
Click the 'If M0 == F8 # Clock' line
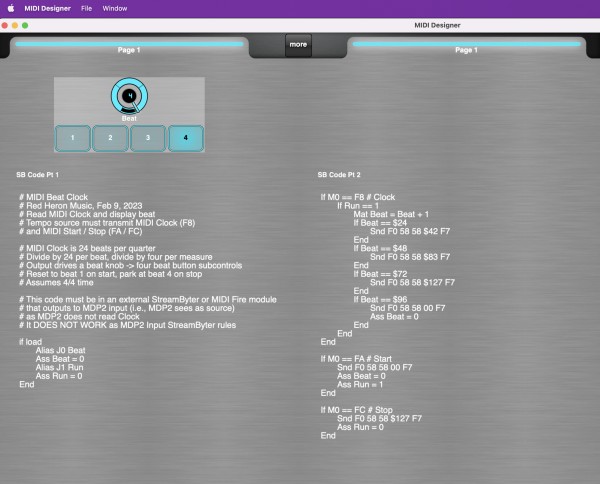point(358,197)
